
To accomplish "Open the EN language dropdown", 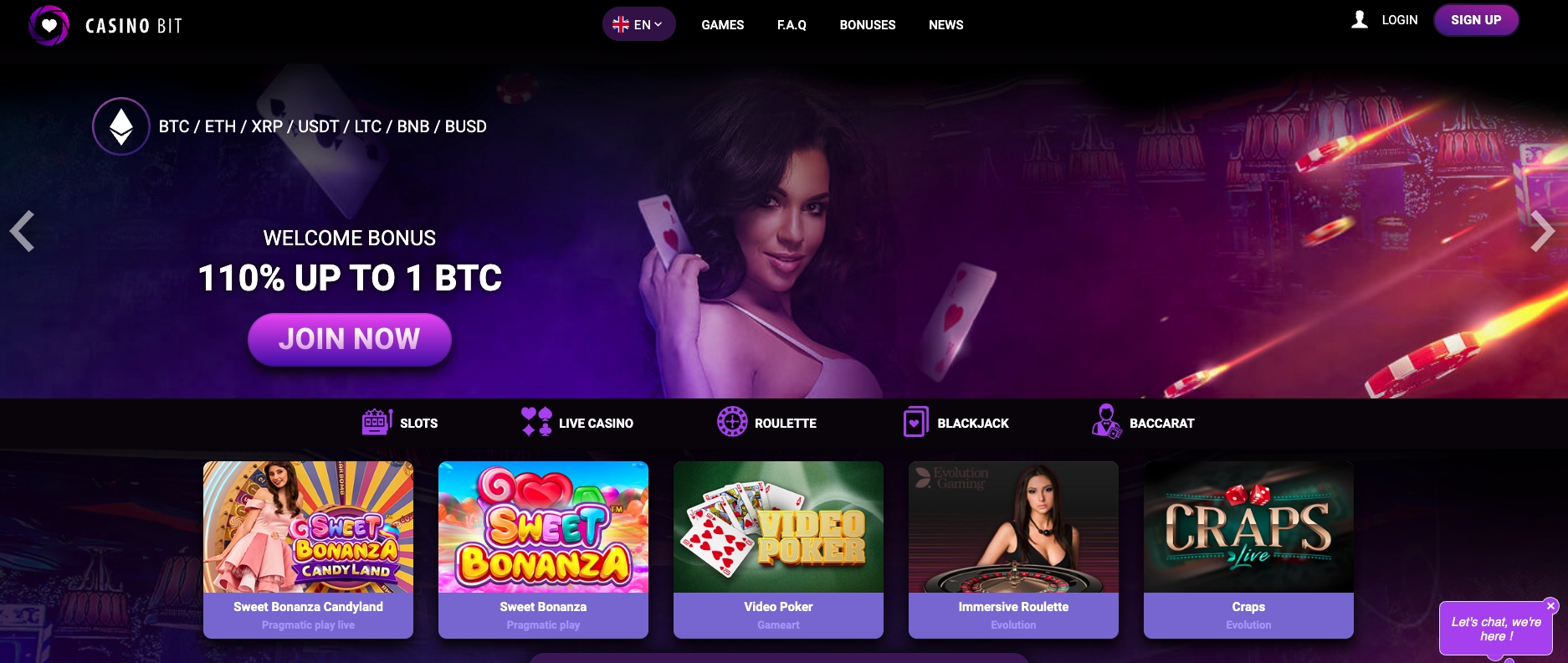I will pos(638,24).
